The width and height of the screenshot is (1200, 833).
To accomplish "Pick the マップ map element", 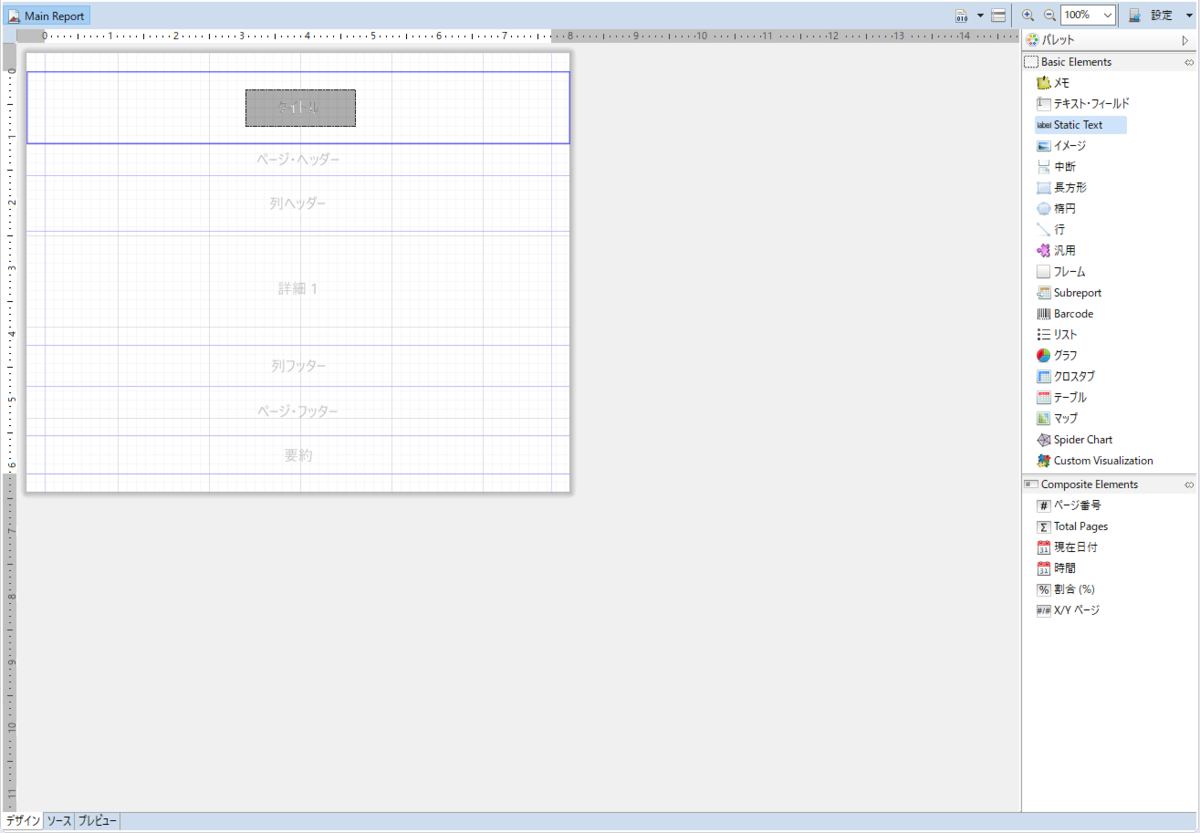I will (1058, 419).
